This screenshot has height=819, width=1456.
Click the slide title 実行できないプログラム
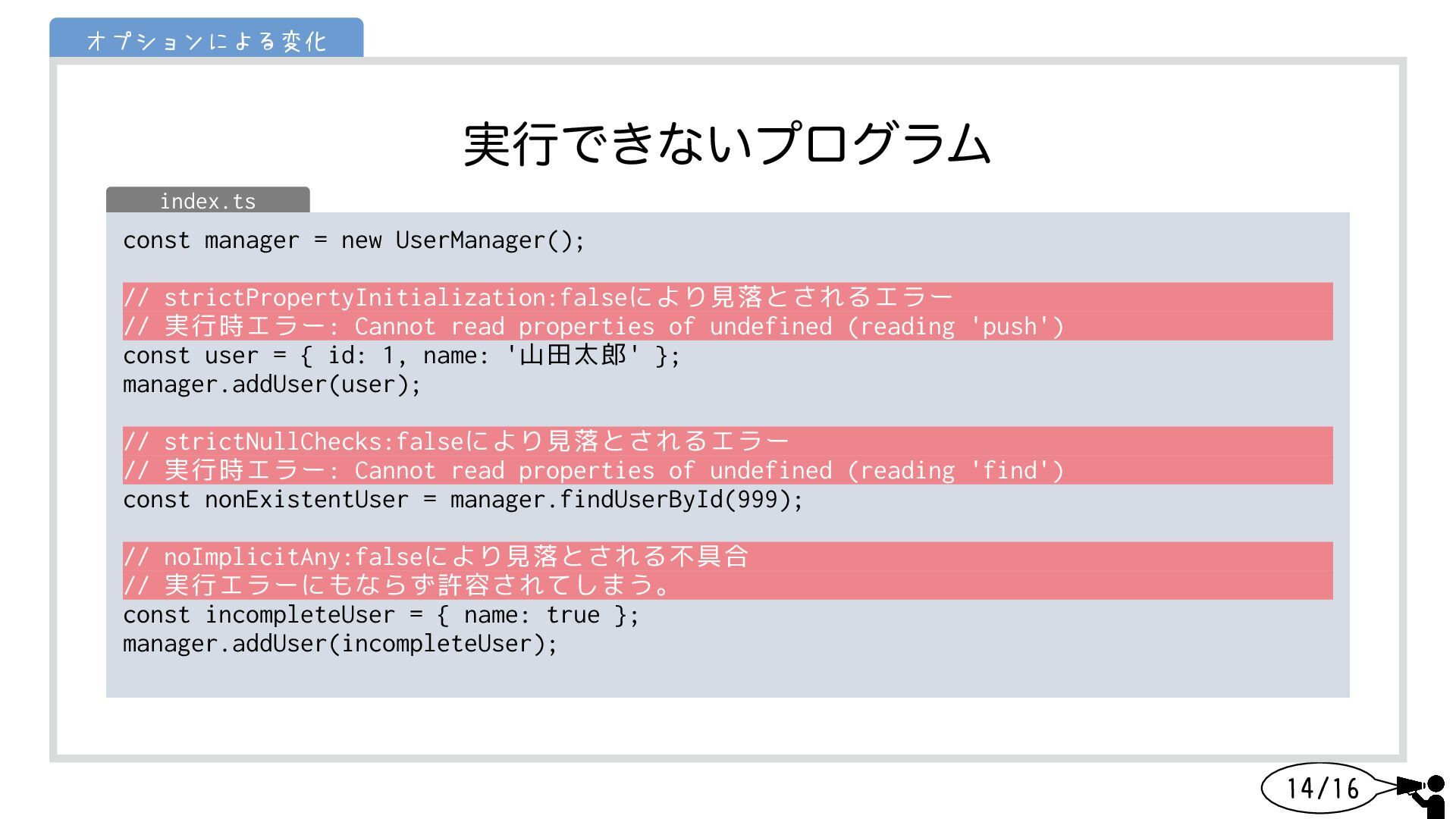point(726,144)
